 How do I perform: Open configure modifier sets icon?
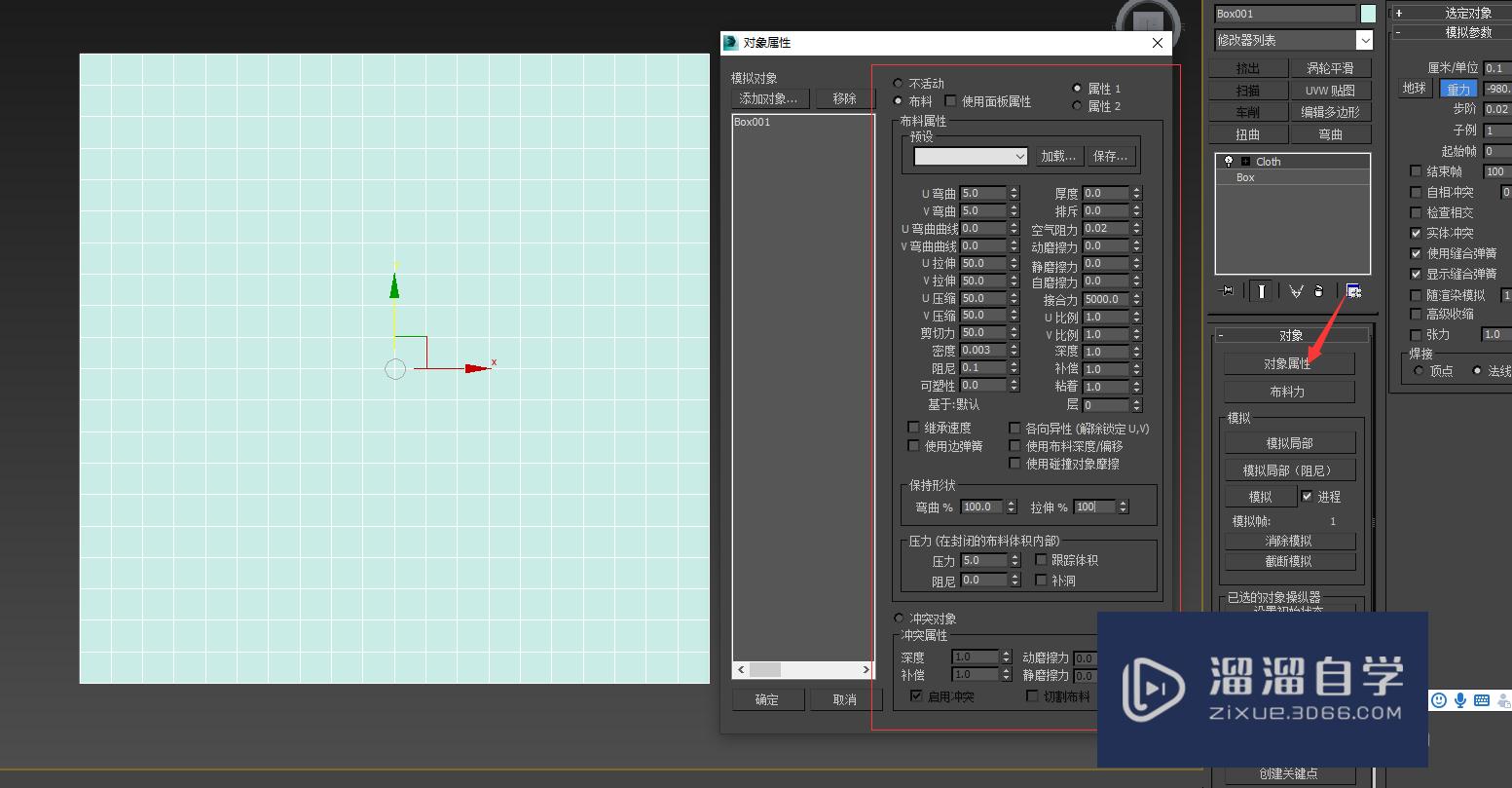(x=1353, y=290)
